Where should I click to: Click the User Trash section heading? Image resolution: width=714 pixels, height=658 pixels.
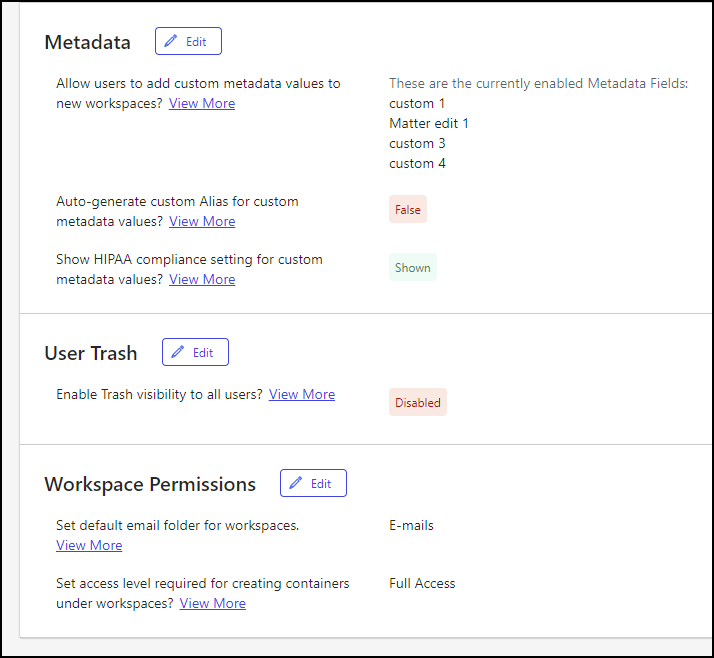pos(91,353)
